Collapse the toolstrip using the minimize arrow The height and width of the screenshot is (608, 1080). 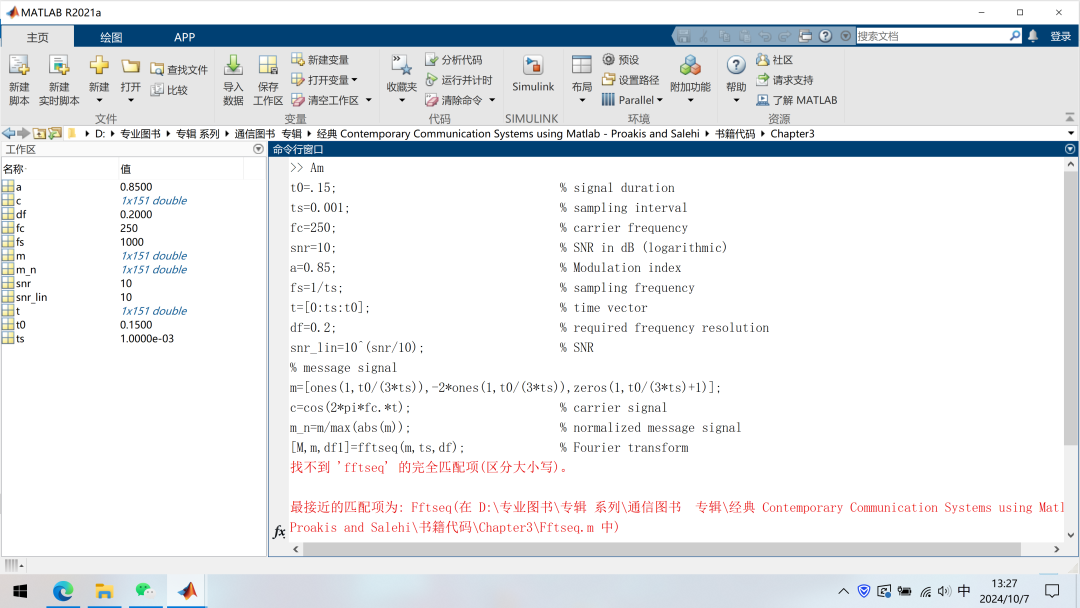coord(1069,118)
